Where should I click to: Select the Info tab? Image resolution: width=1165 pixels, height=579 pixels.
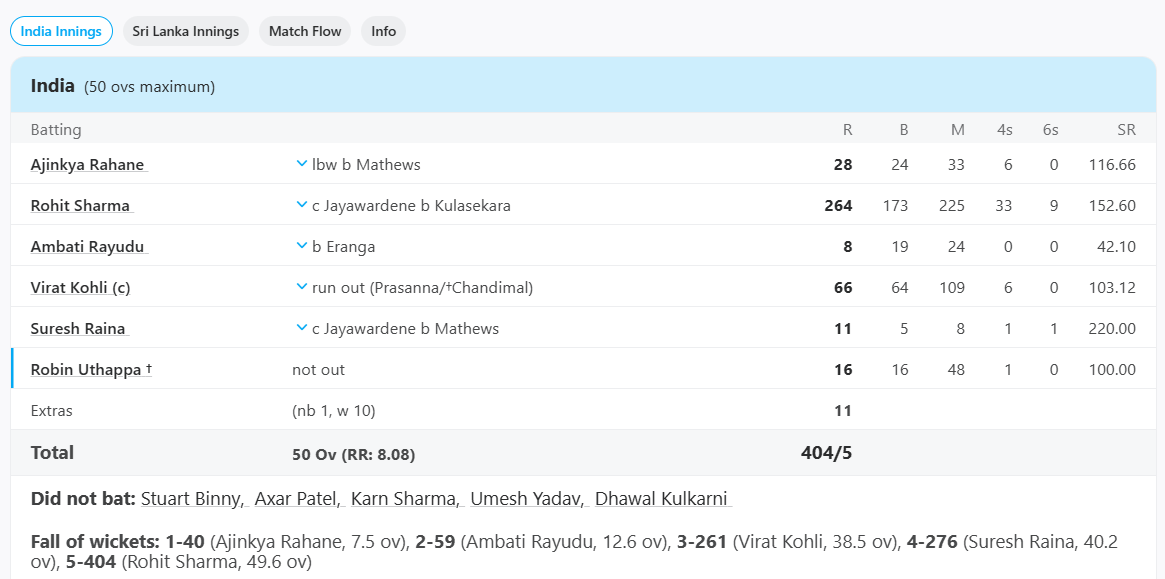[x=383, y=31]
